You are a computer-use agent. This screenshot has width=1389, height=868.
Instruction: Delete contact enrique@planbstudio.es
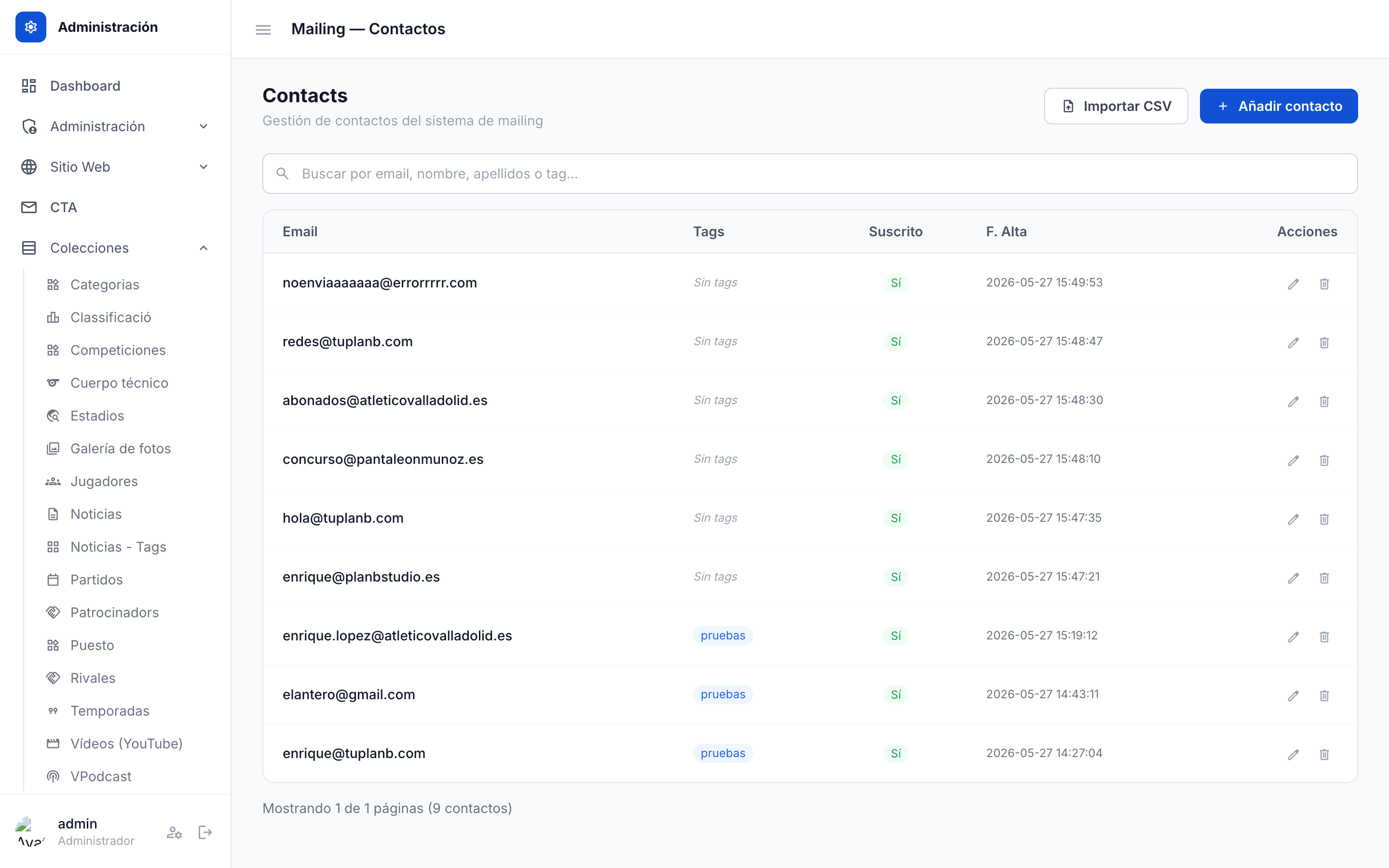1324,578
